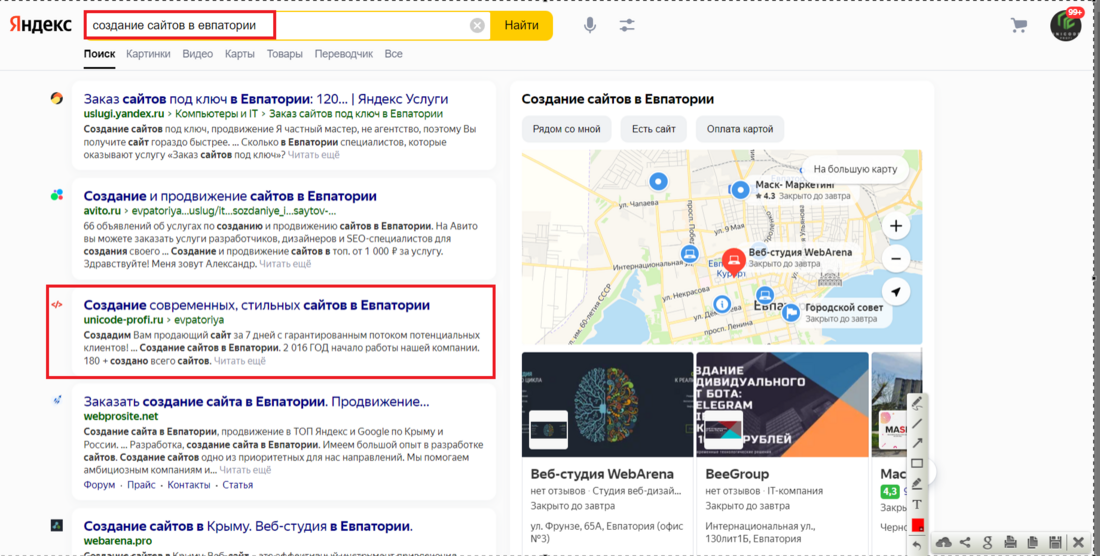This screenshot has width=1100, height=556.
Task: Open Прайс sitelink under webprosite
Action: coord(141,484)
